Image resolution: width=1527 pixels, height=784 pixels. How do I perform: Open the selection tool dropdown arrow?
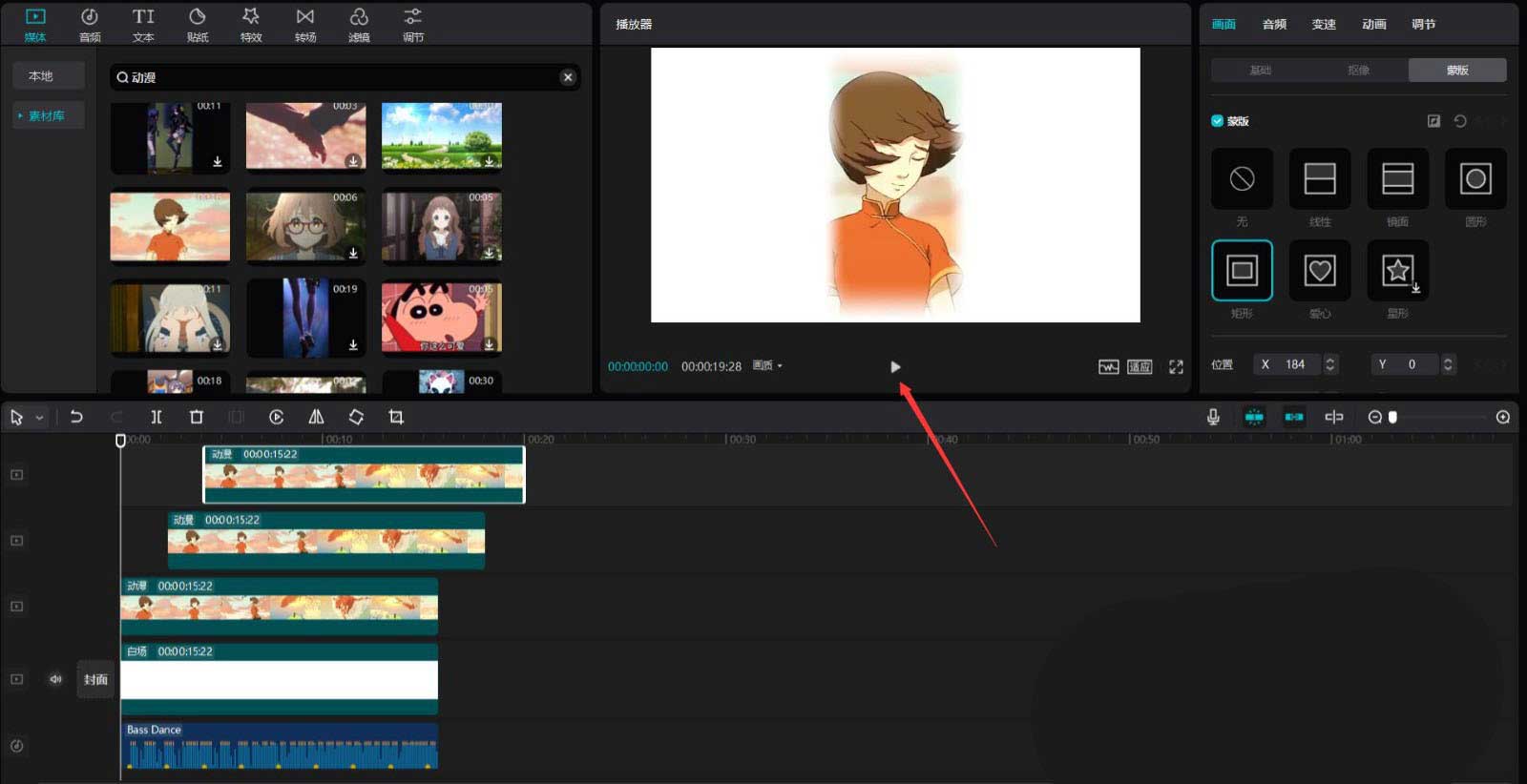pyautogui.click(x=39, y=418)
